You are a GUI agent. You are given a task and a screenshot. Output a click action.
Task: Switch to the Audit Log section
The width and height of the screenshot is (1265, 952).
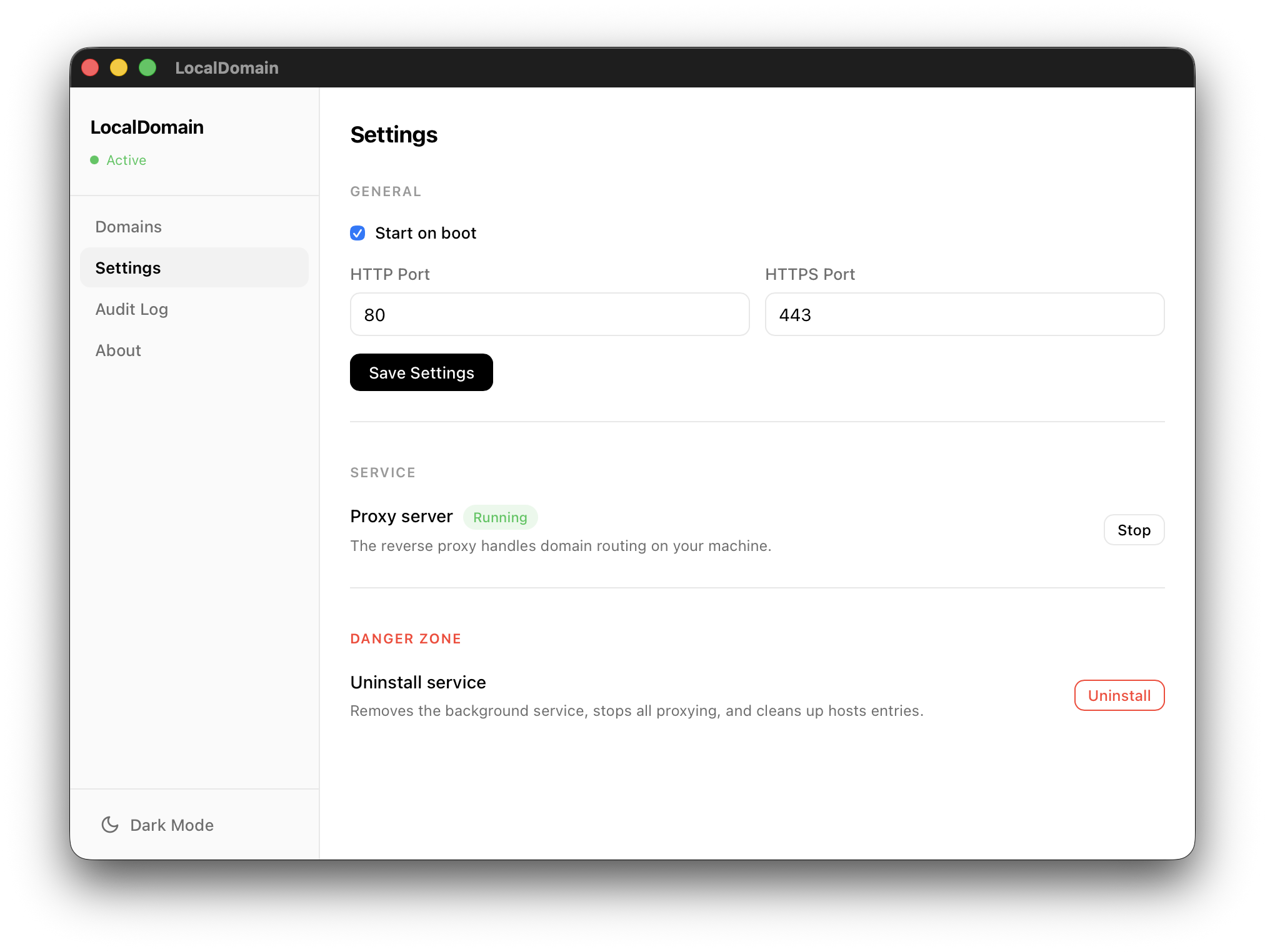(x=131, y=309)
